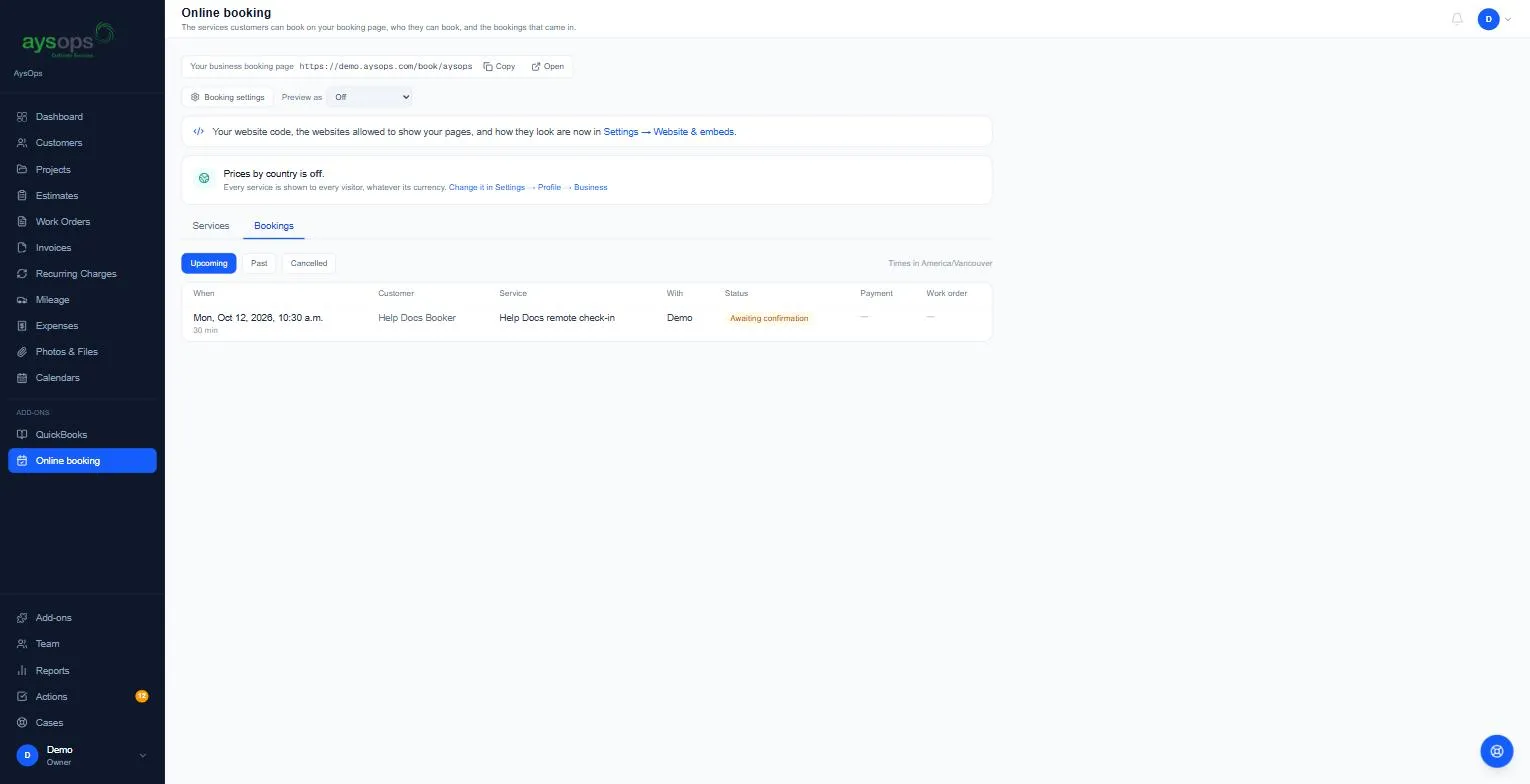
Task: Open the Preview as dropdown
Action: tap(369, 97)
